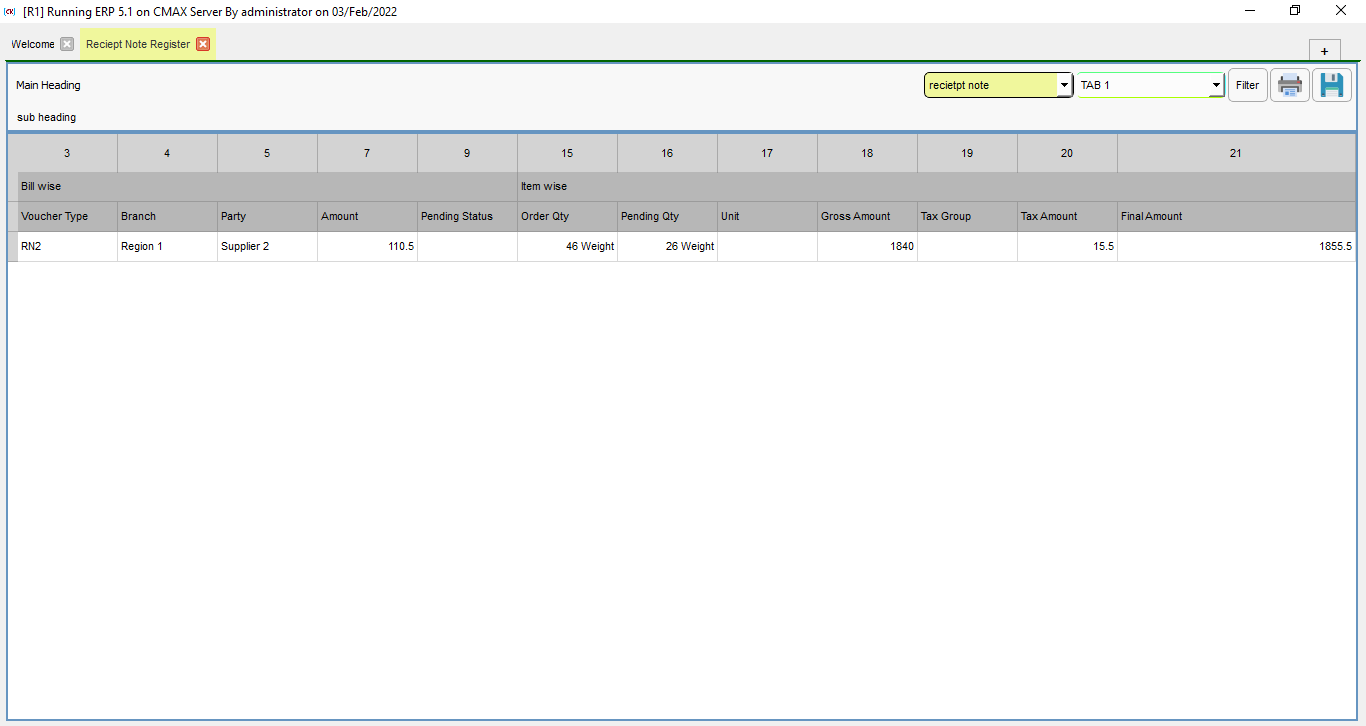Image resolution: width=1366 pixels, height=726 pixels.
Task: Click the Filter button
Action: pos(1247,85)
